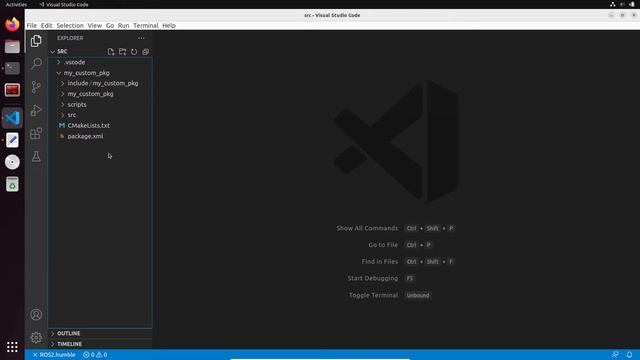Viewport: 640px width, 360px height.
Task: Collapse the top-level my_custom_pkg folder
Action: coord(100,73)
